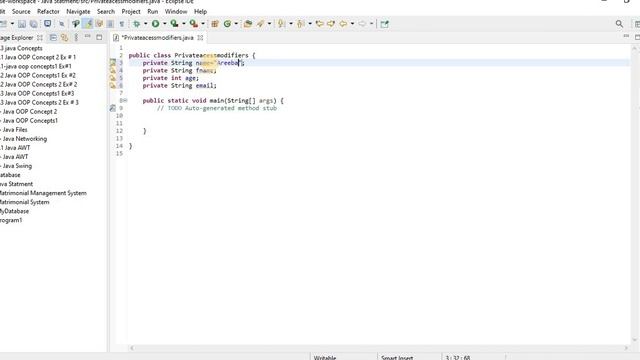640x360 pixels.
Task: Open Package Explorer View Menu dots
Action: click(76, 38)
